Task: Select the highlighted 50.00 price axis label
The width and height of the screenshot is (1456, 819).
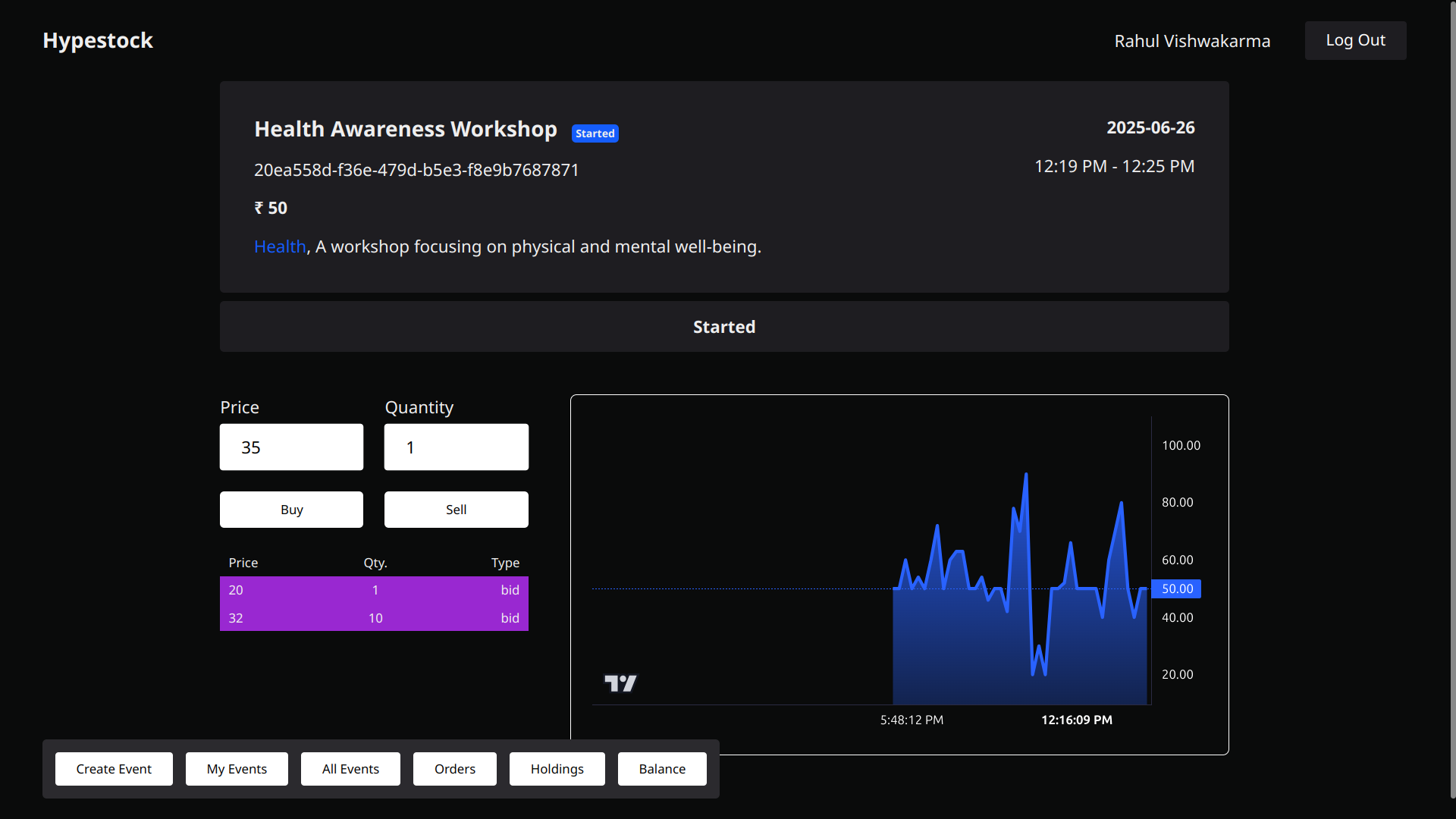Action: click(x=1176, y=588)
